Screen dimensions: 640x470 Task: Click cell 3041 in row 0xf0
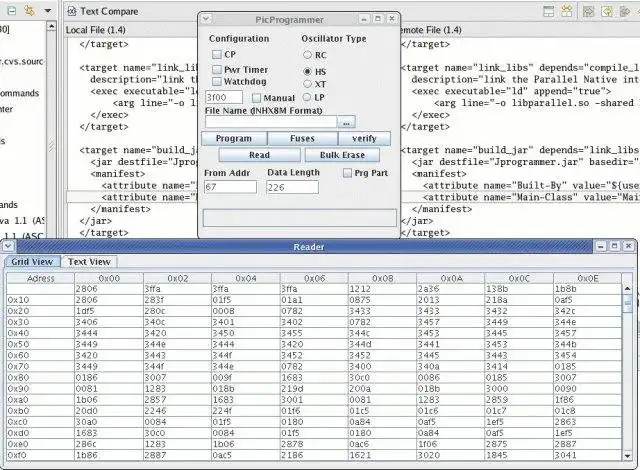click(x=587, y=455)
